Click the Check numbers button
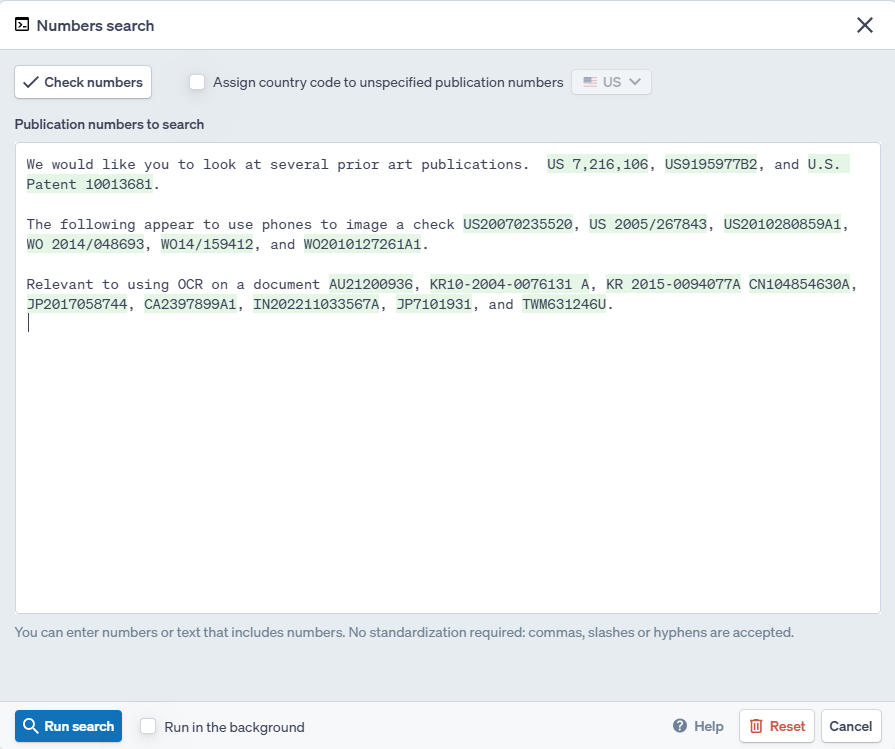The image size is (895, 749). 83,82
